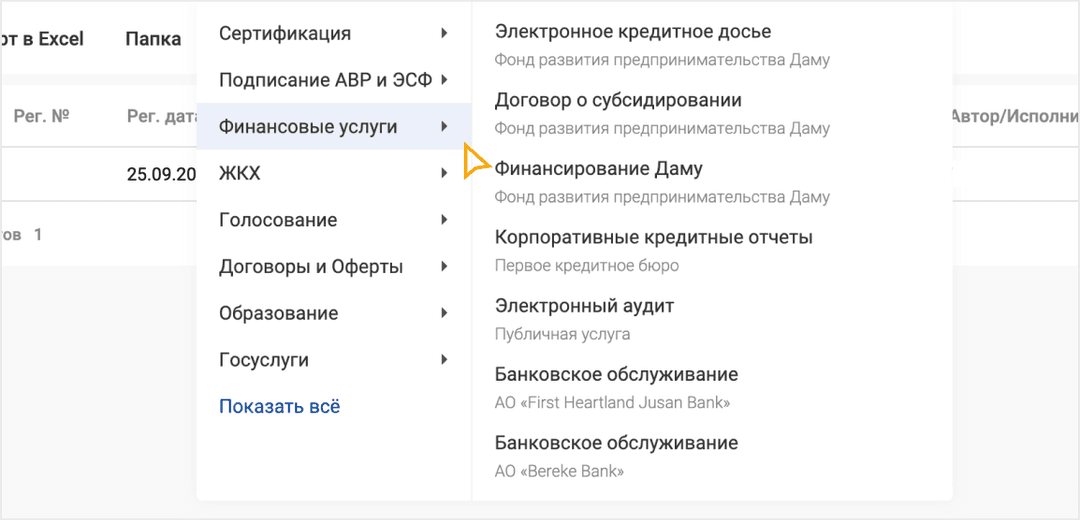
Task: Open Договор о субсидировании service
Action: (618, 101)
